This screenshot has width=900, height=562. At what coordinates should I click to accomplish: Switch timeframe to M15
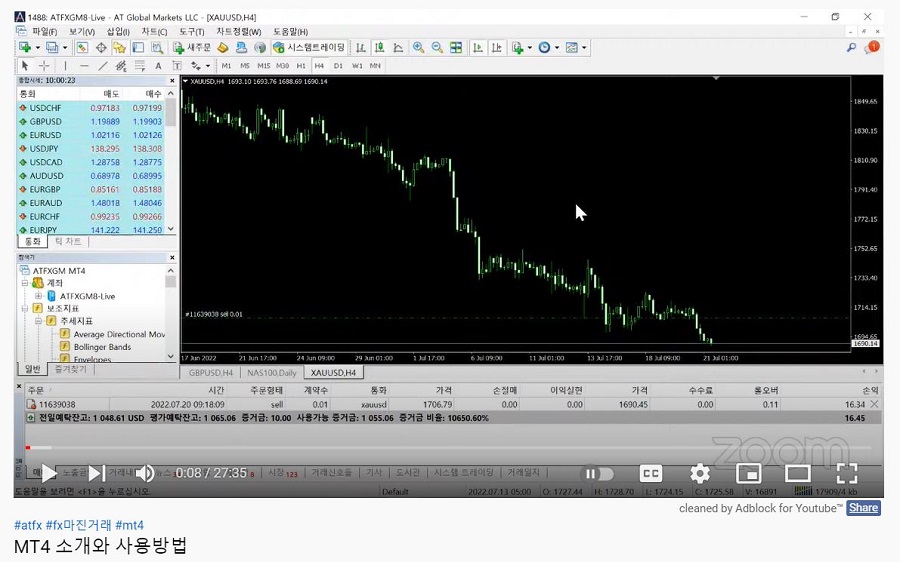(263, 66)
